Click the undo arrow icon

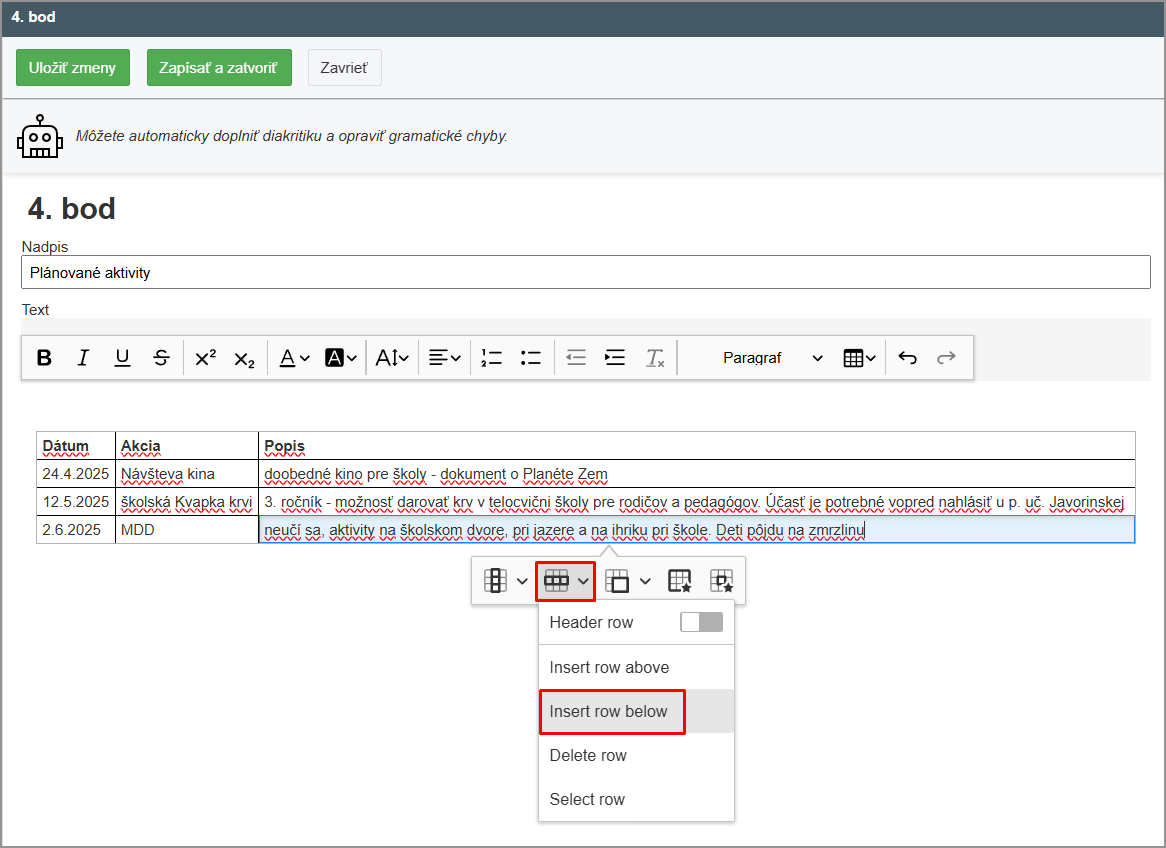click(x=907, y=358)
